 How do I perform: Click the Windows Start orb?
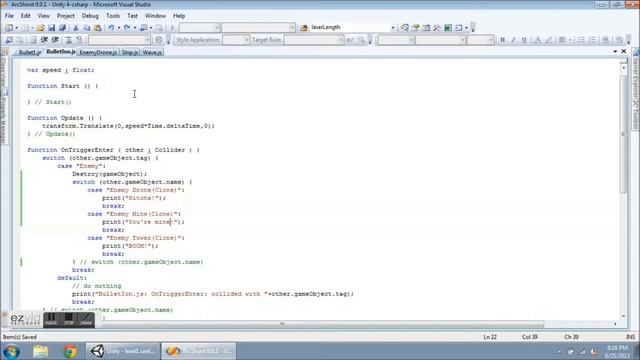tap(11, 351)
